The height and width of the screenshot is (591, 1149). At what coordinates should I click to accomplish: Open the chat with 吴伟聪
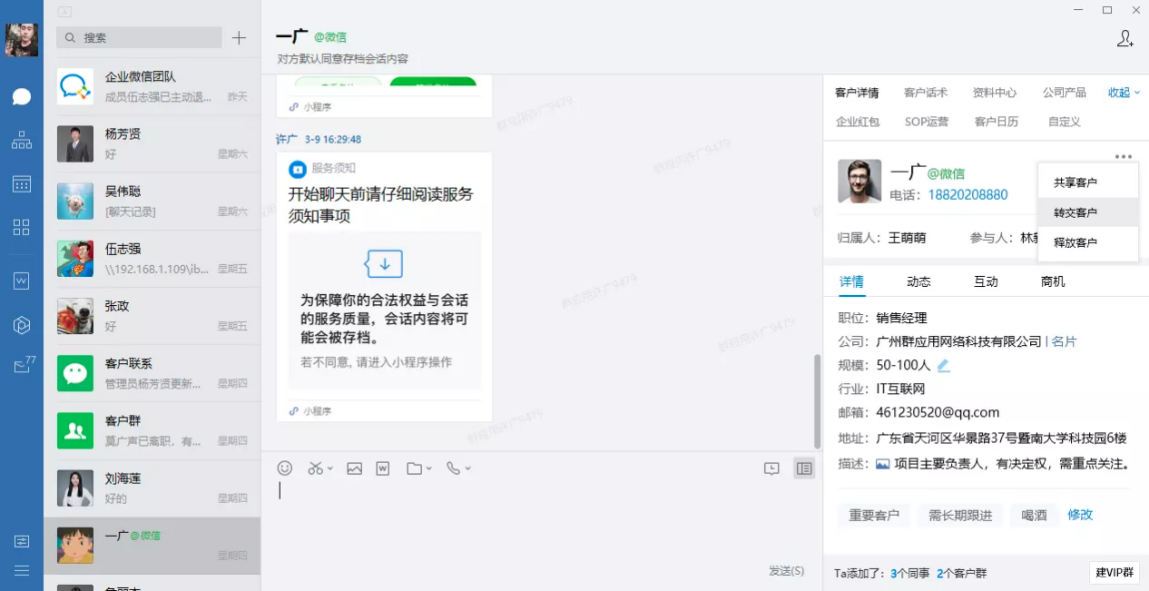click(152, 201)
